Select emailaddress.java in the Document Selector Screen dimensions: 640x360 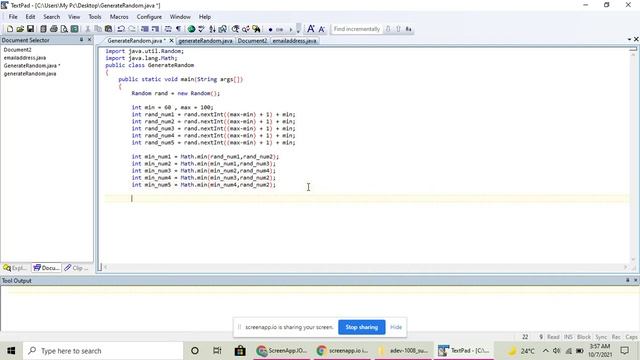point(25,58)
